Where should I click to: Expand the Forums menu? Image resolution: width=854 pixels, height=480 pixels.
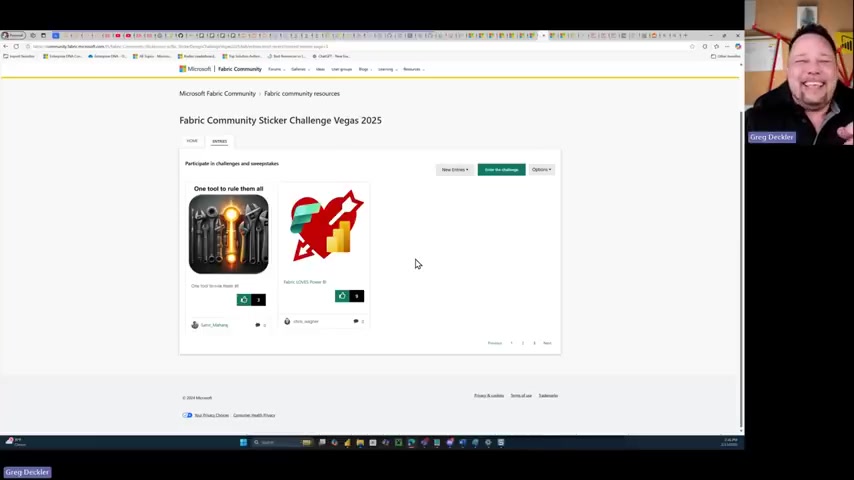(276, 69)
